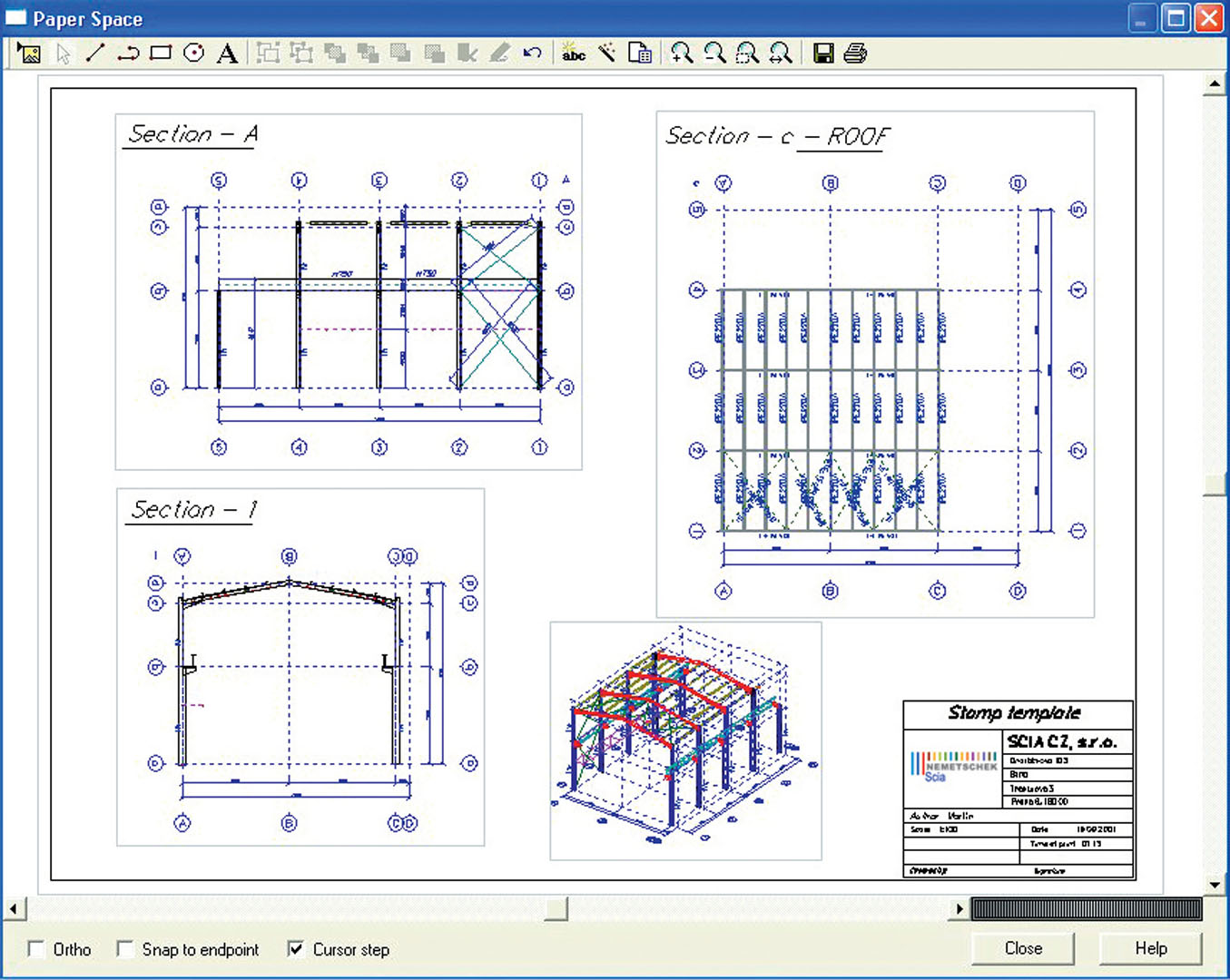Viewport: 1230px width, 980px height.
Task: Click the magic wand wizard icon
Action: 606,54
